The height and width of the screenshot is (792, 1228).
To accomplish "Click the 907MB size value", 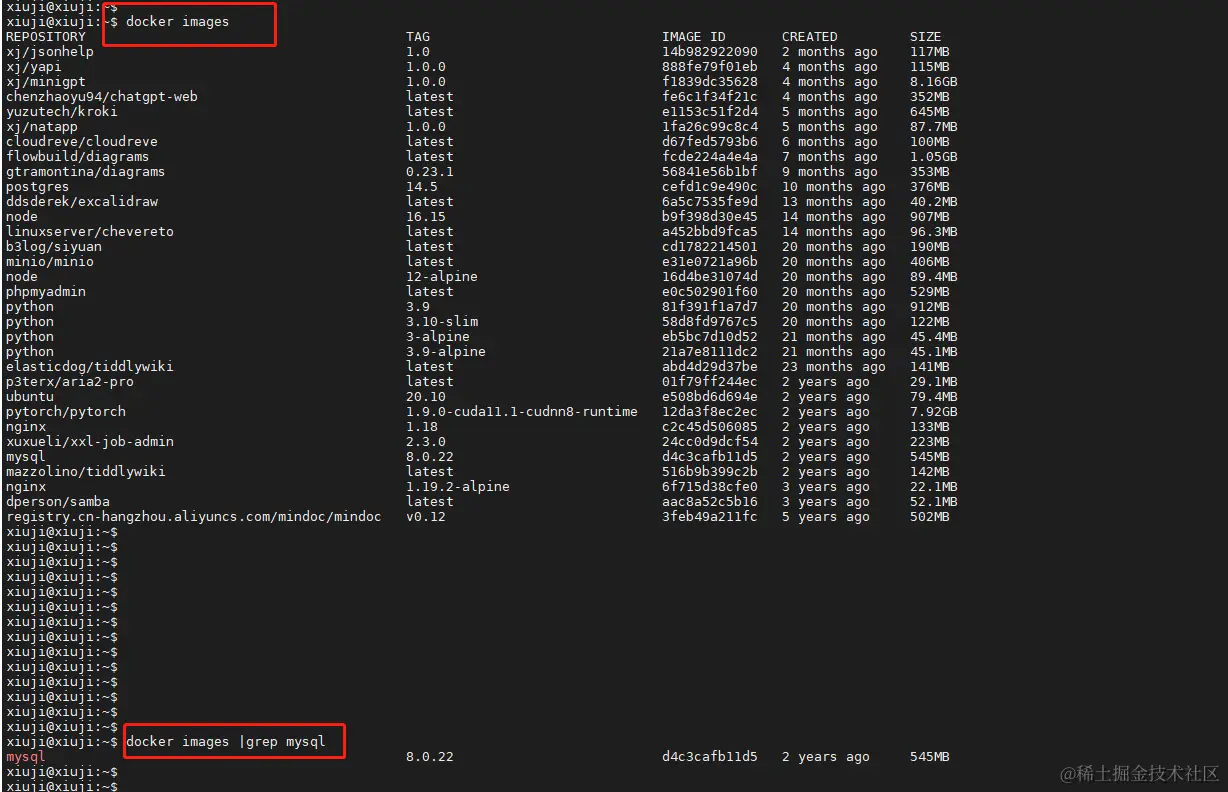I will [930, 216].
